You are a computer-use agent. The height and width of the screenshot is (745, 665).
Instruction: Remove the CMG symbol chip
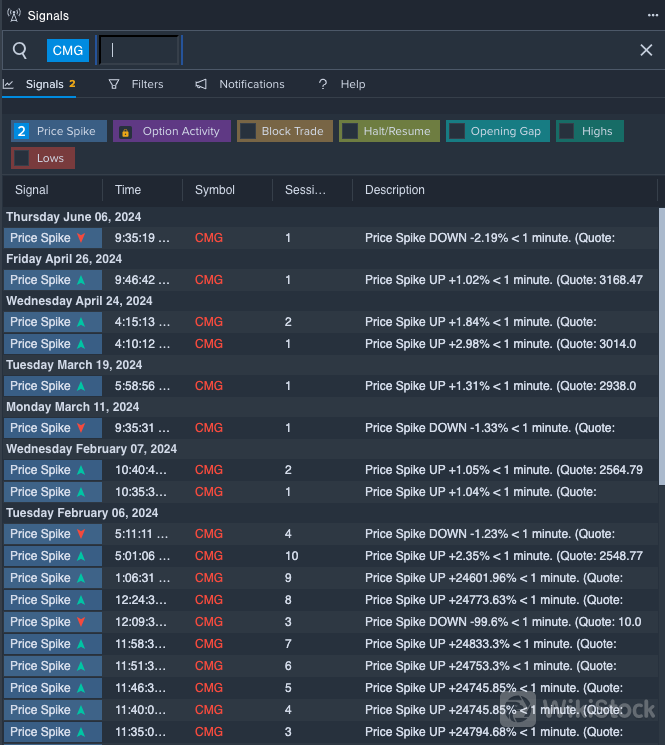(68, 50)
